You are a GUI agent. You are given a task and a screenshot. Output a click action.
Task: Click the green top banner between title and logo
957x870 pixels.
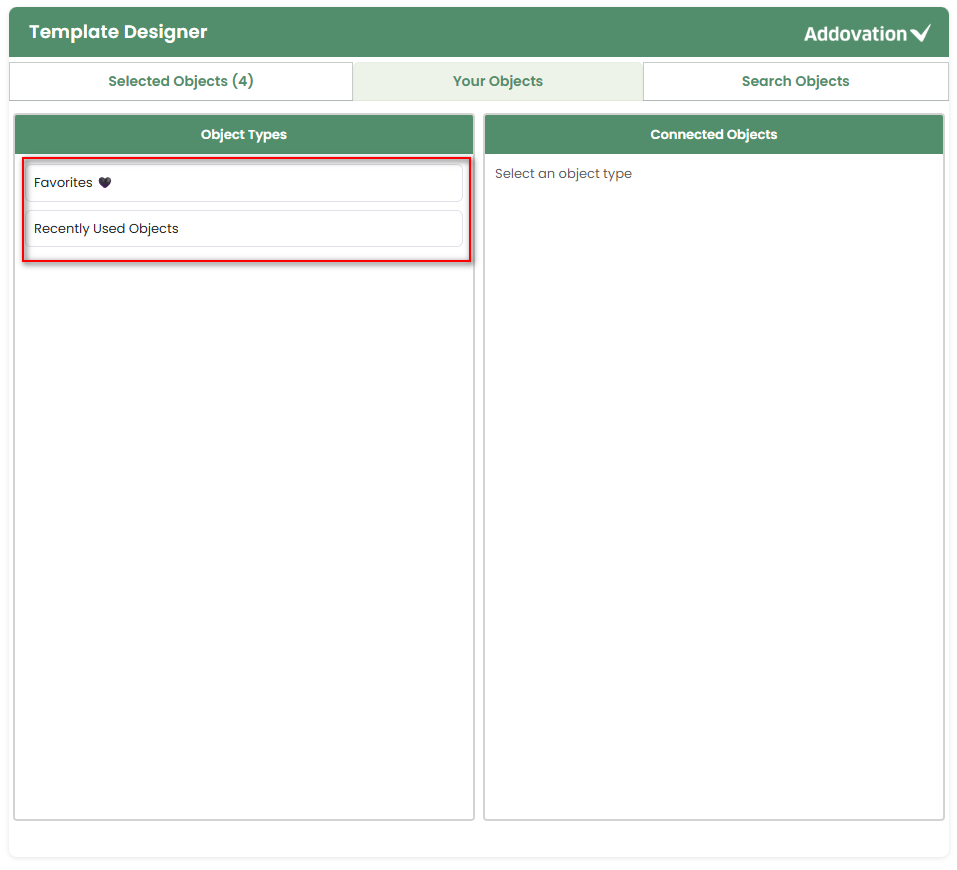(x=500, y=32)
